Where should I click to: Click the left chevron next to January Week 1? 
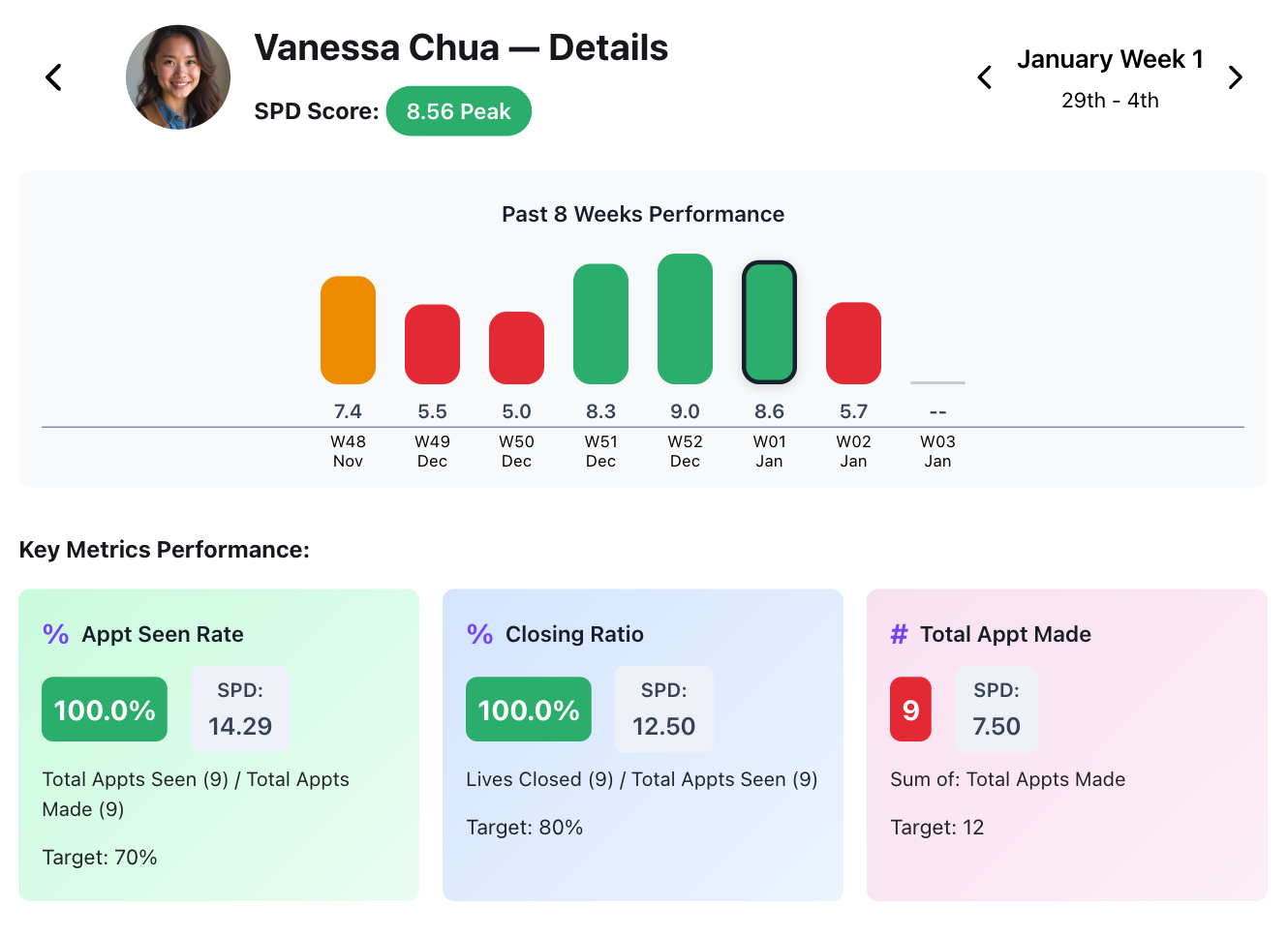(985, 77)
